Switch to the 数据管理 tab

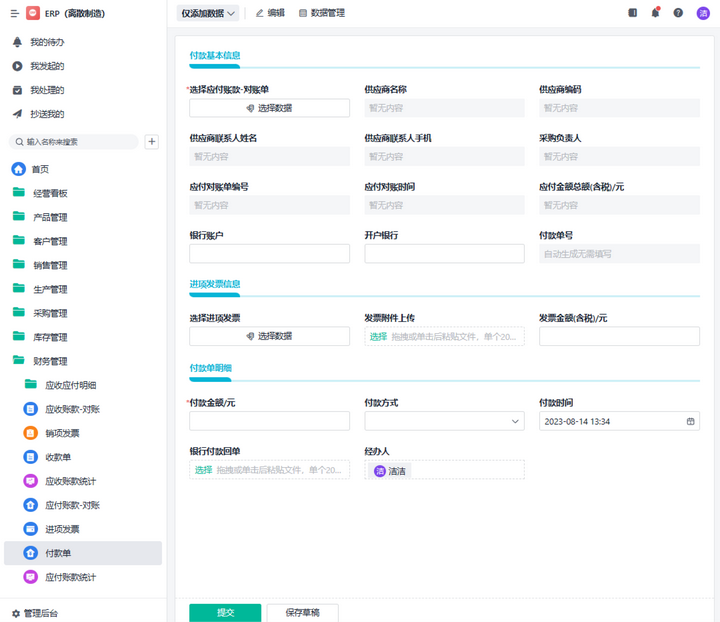(x=322, y=13)
